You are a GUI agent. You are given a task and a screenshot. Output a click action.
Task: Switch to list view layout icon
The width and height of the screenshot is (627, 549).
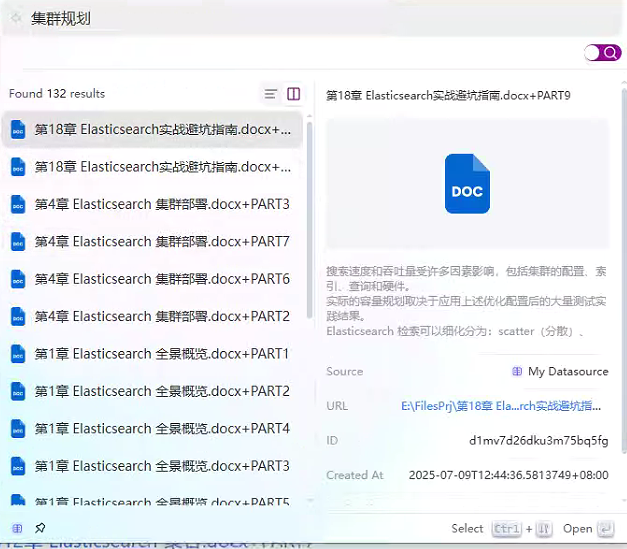271,94
